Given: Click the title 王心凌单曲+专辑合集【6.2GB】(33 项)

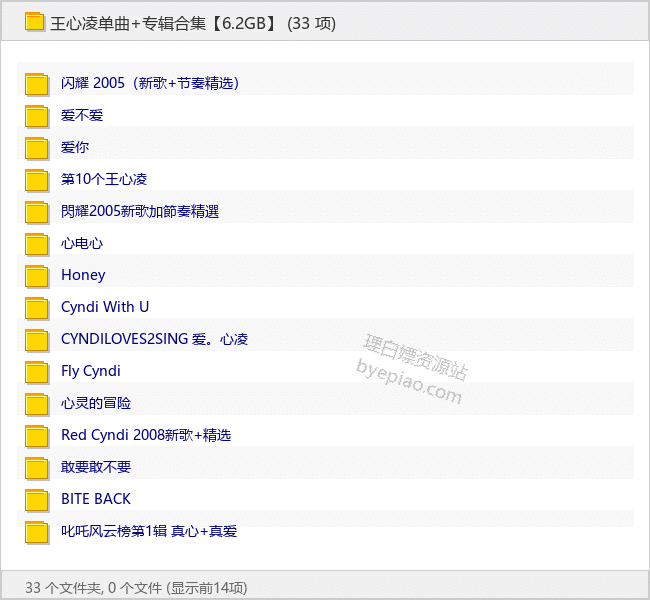Looking at the screenshot, I should pyautogui.click(x=193, y=23).
